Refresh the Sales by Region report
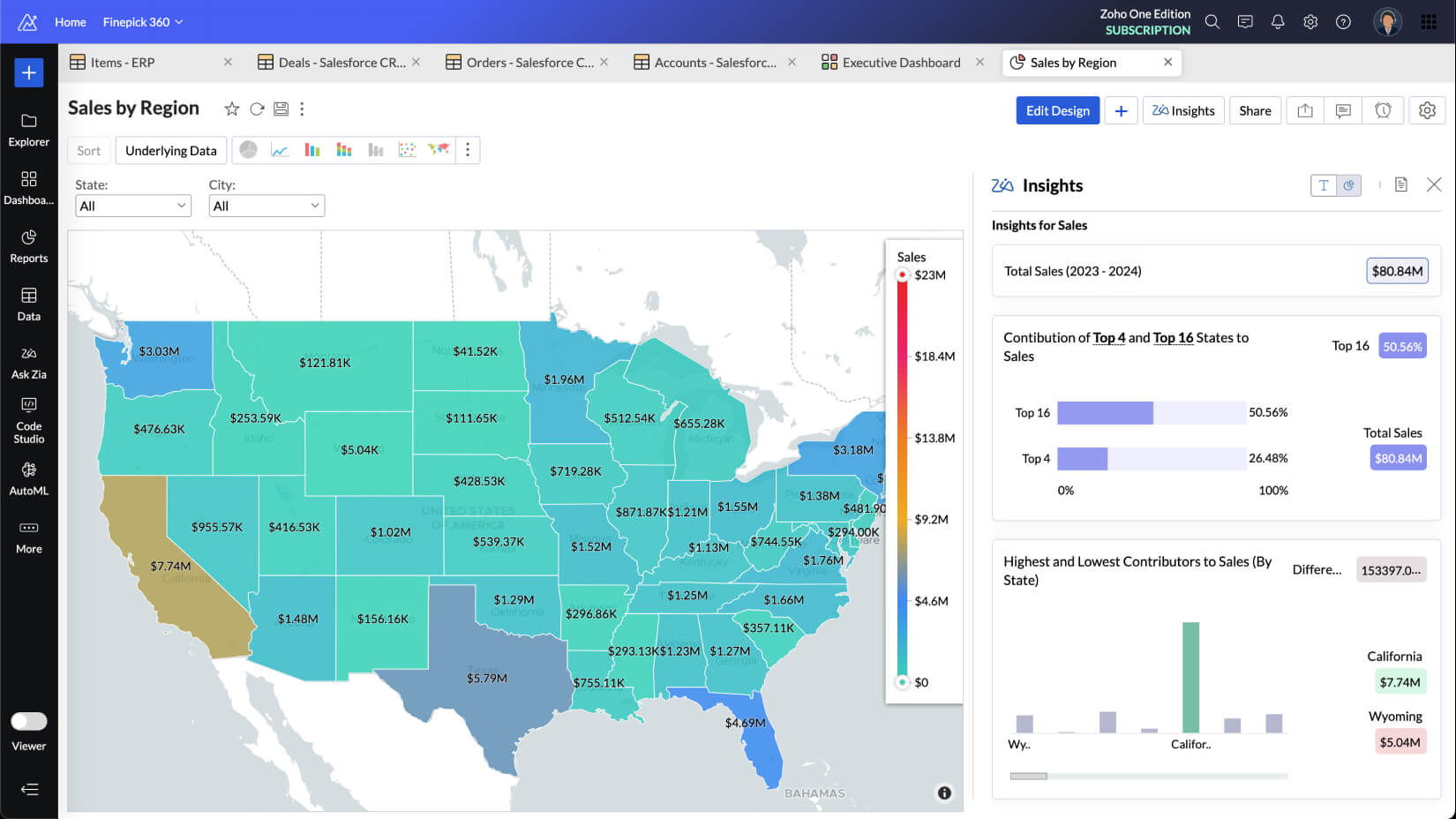This screenshot has width=1456, height=819. (257, 109)
